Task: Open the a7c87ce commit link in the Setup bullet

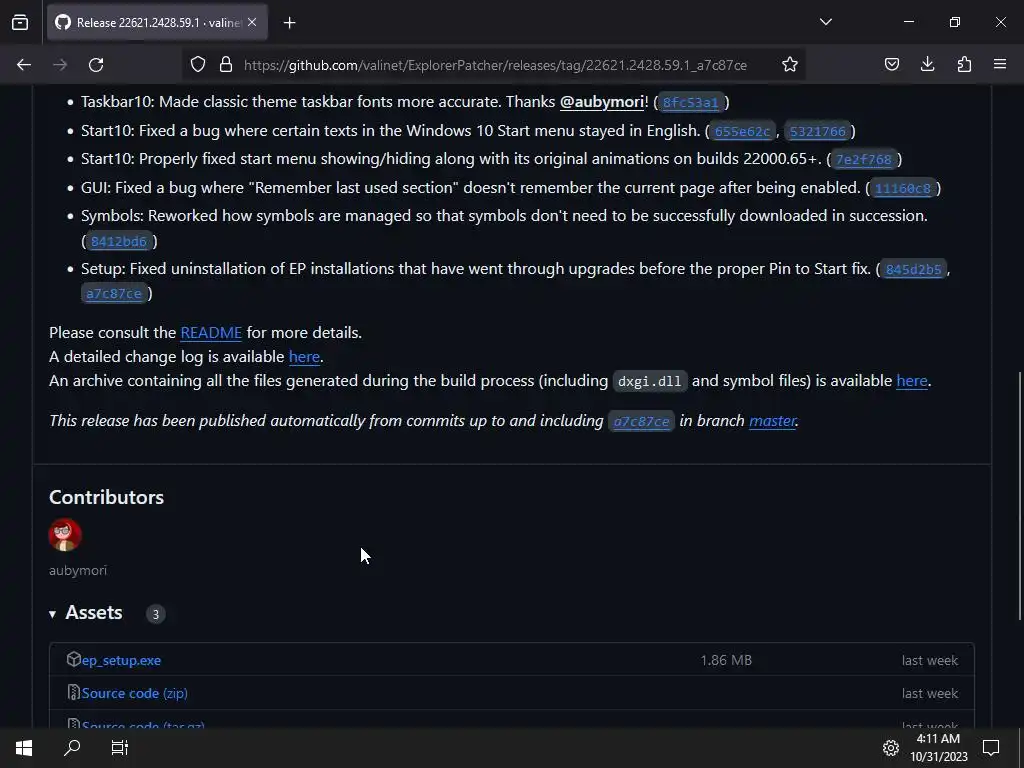Action: coord(114,294)
